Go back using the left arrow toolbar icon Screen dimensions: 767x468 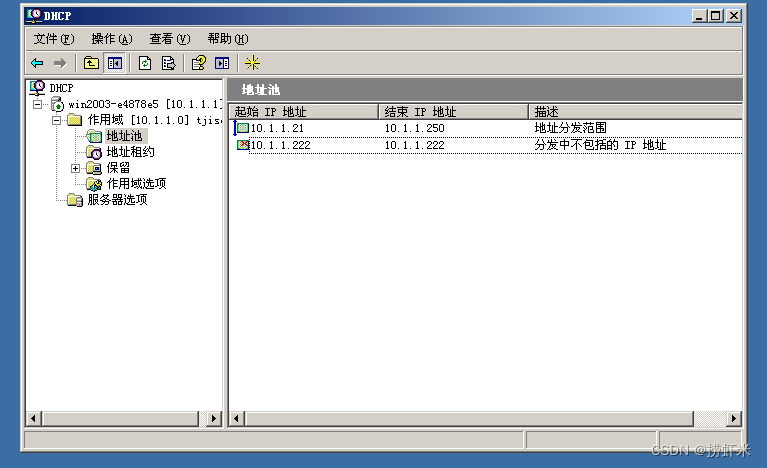click(37, 63)
